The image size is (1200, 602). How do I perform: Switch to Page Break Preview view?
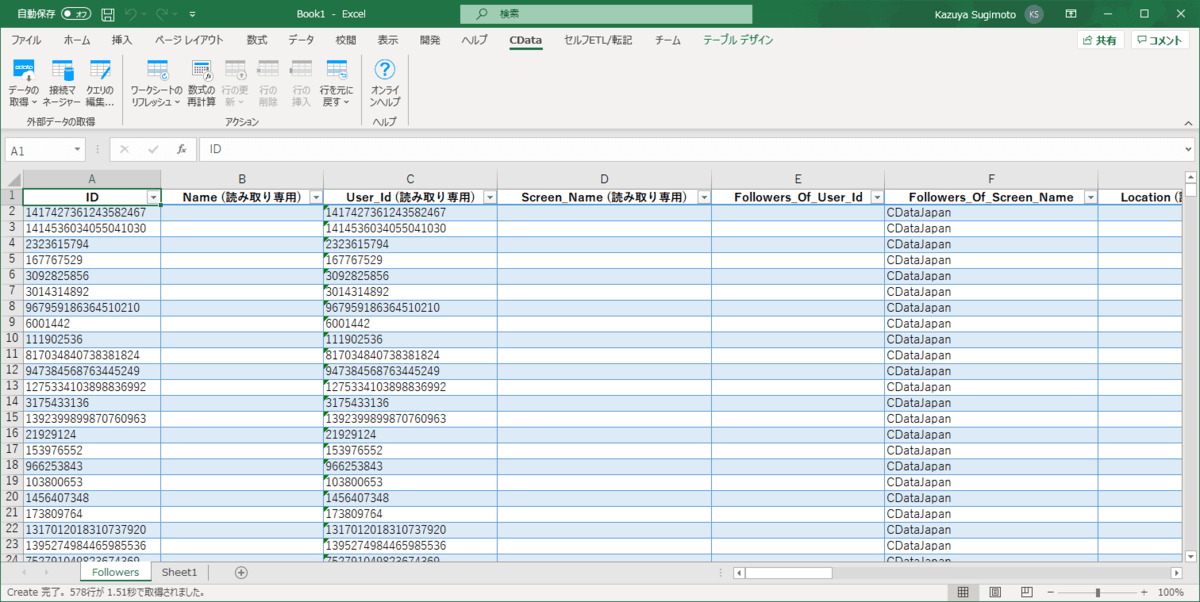point(1027,592)
